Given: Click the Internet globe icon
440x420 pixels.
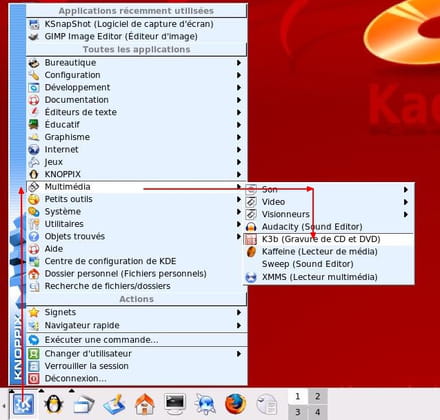Looking at the screenshot, I should 34,149.
